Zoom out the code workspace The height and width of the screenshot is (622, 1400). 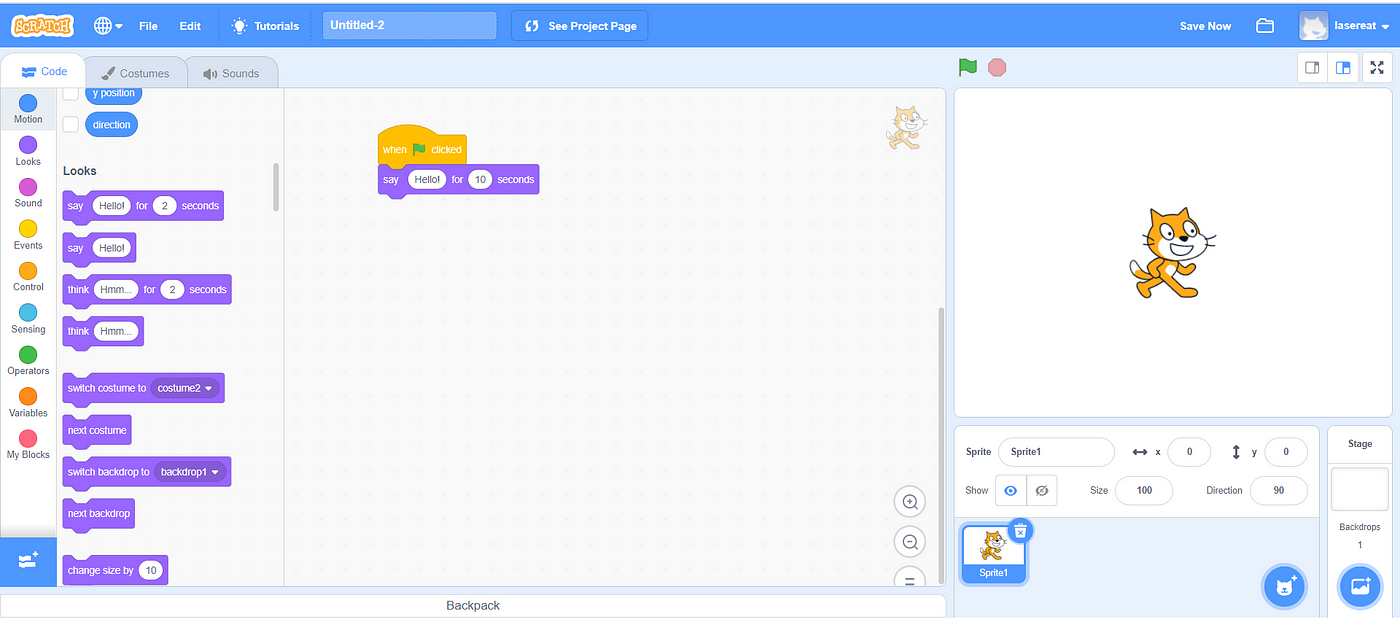coord(910,542)
